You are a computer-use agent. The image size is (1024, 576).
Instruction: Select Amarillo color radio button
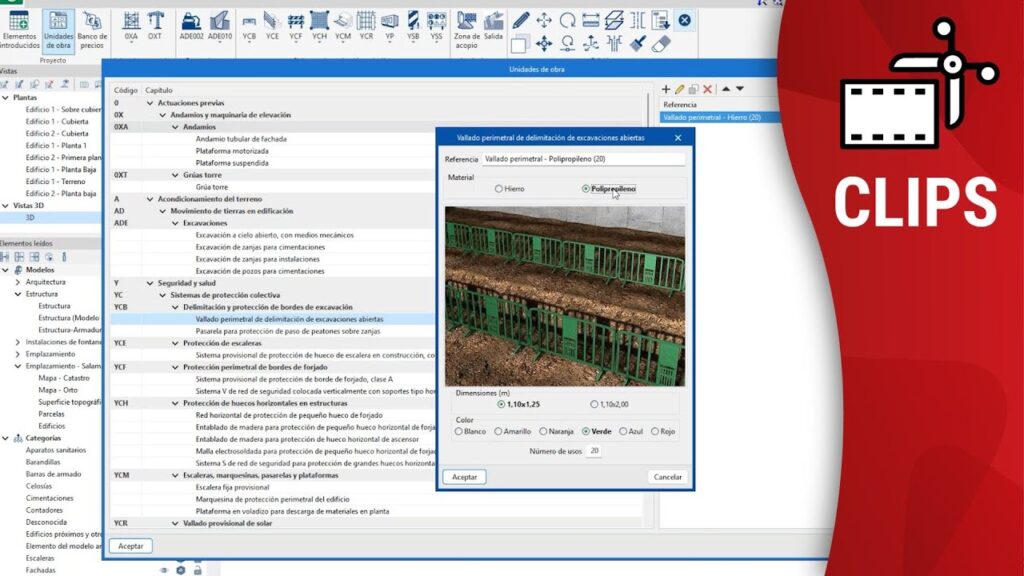(499, 432)
